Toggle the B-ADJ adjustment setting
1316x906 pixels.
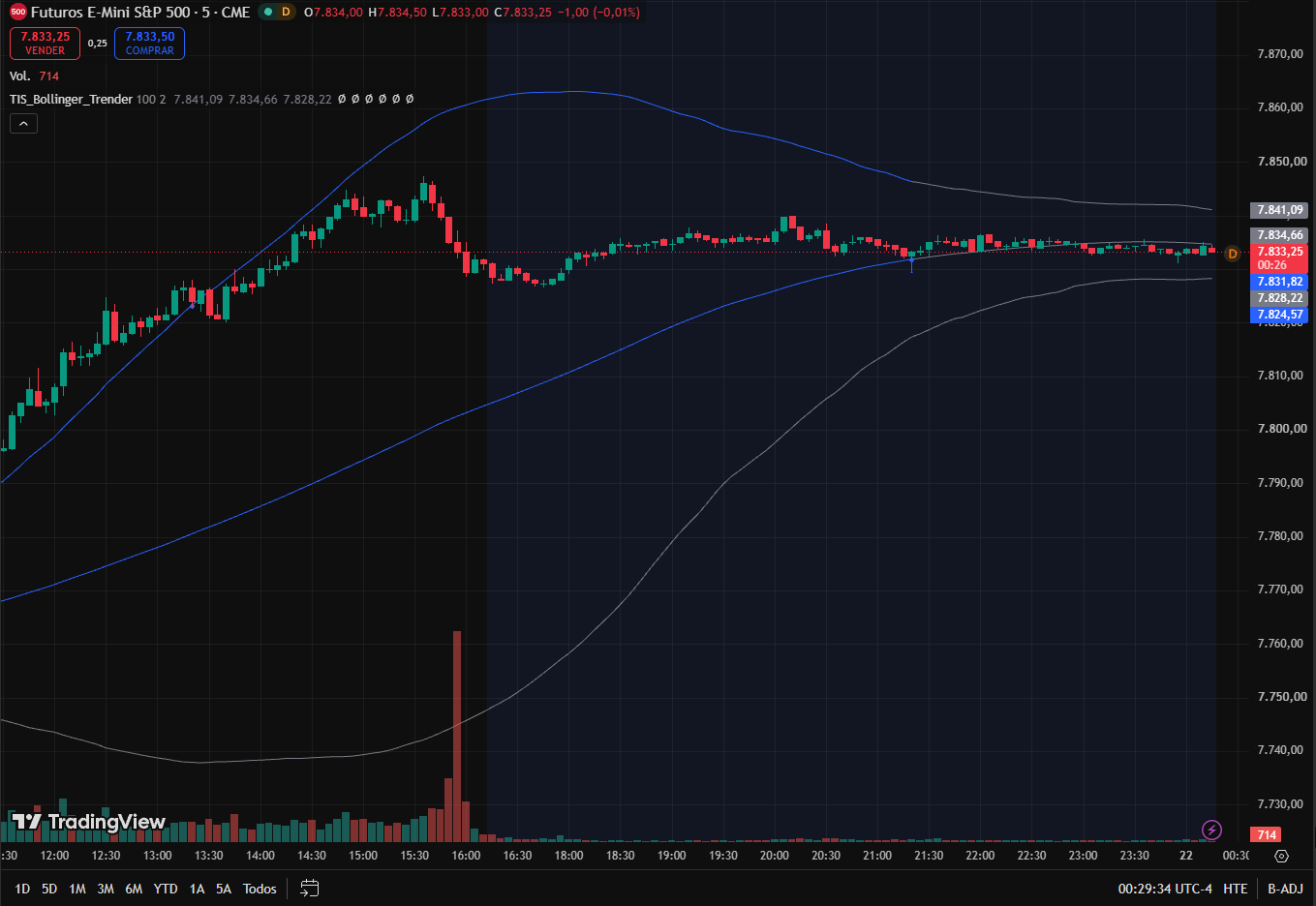pos(1285,889)
